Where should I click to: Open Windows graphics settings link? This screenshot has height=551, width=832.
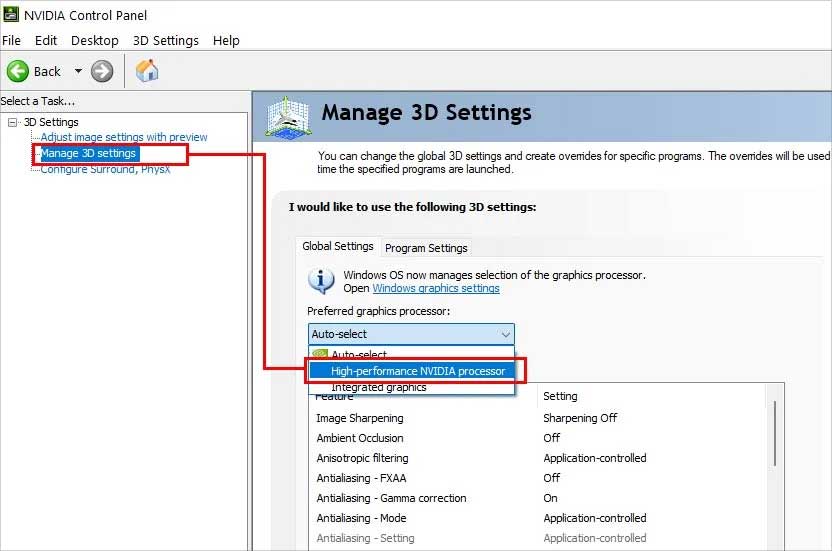[x=436, y=288]
